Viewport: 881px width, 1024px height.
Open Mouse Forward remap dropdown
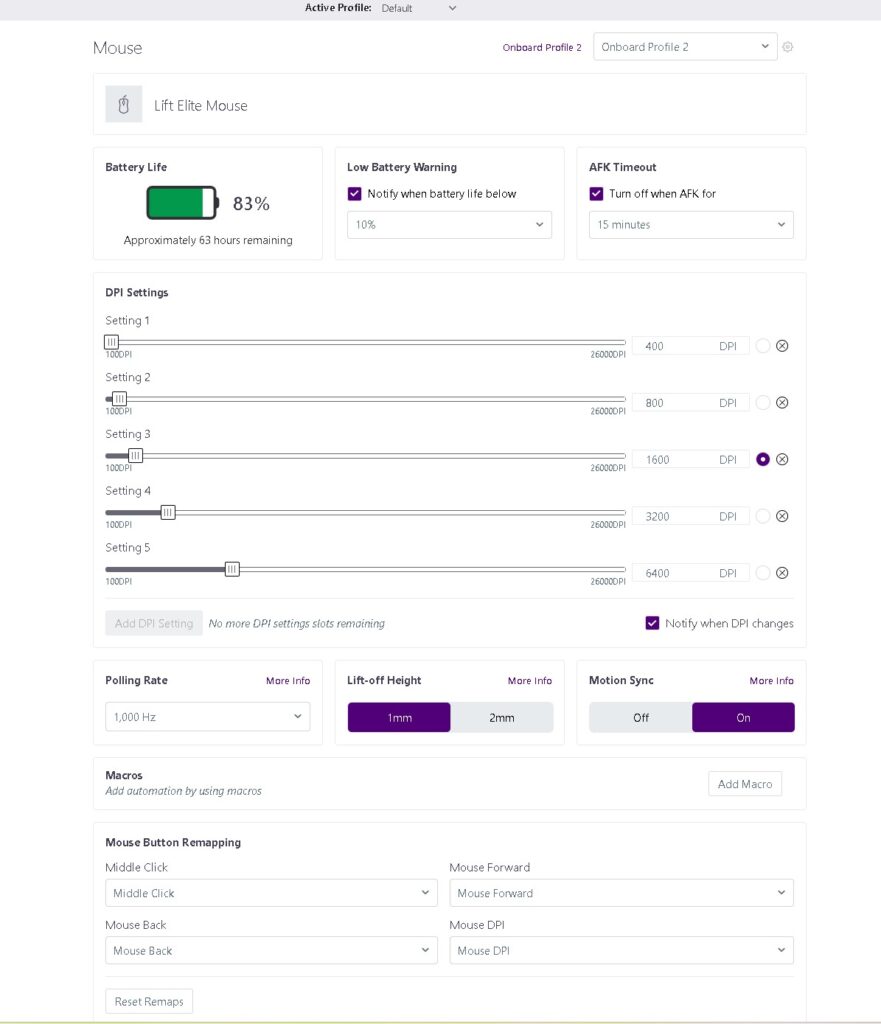(x=621, y=893)
